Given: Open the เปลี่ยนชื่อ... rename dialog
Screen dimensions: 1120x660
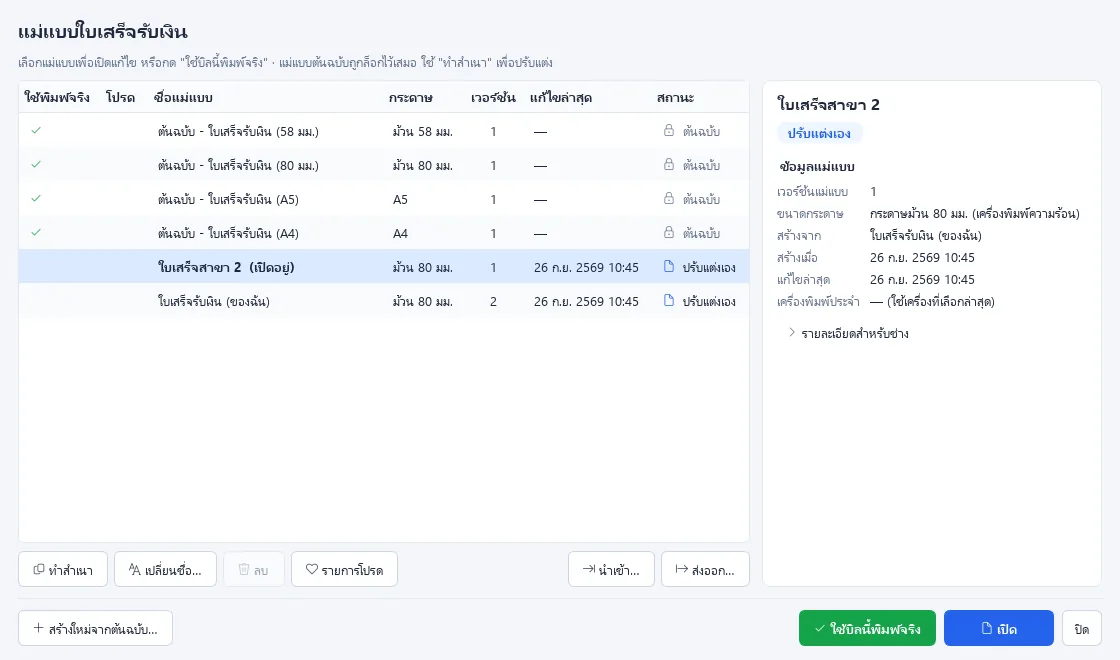Looking at the screenshot, I should pyautogui.click(x=165, y=569).
